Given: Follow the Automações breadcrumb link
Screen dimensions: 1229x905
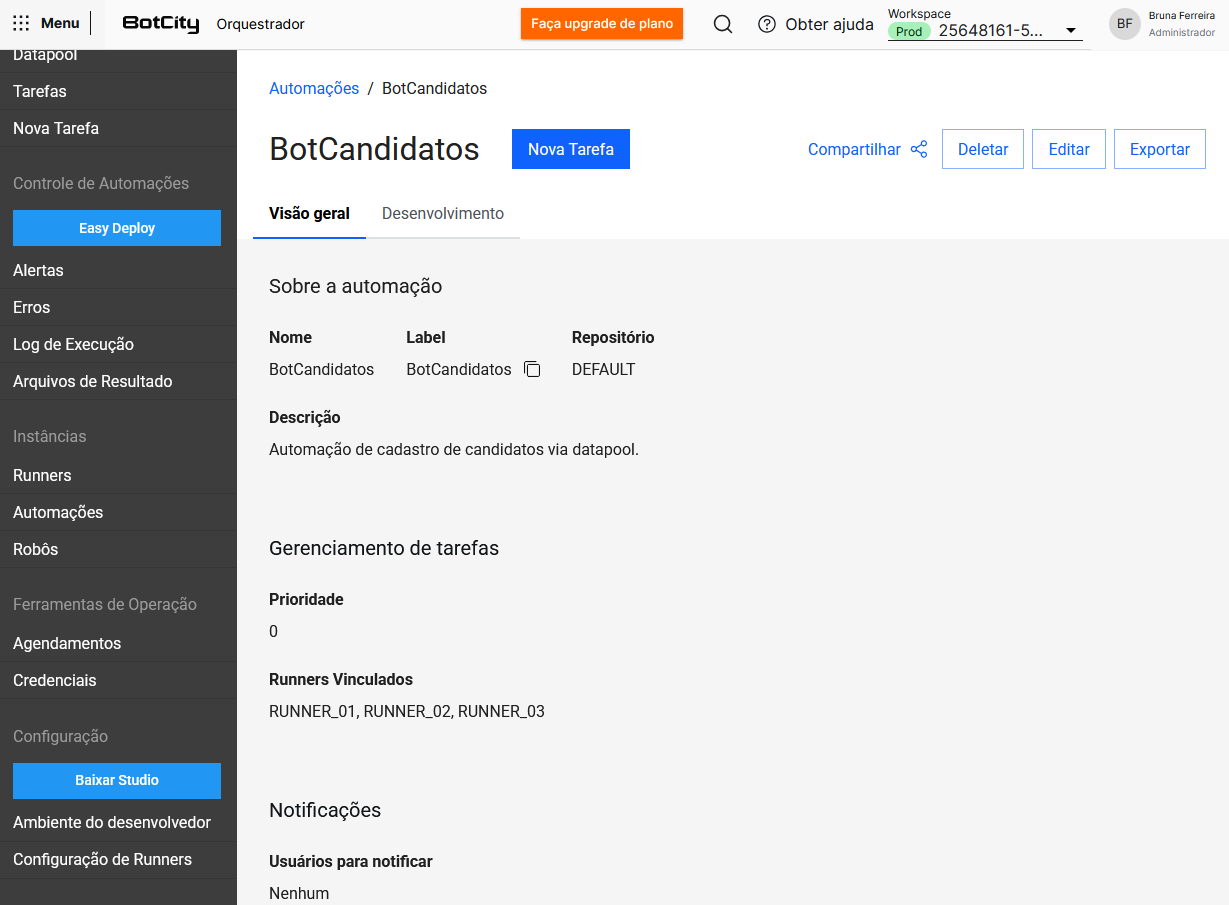Looking at the screenshot, I should pyautogui.click(x=314, y=89).
